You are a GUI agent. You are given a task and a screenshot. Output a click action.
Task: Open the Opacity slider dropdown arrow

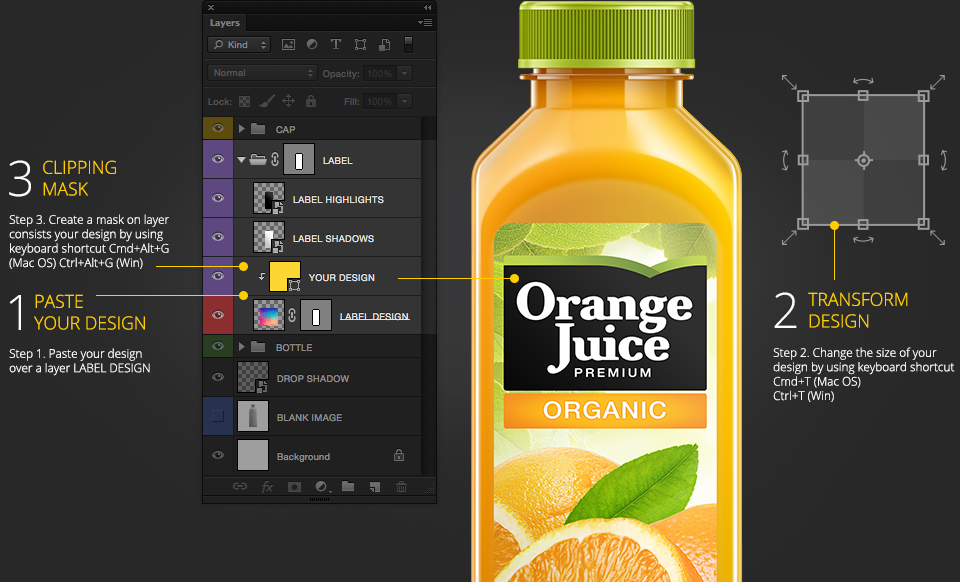pos(404,73)
